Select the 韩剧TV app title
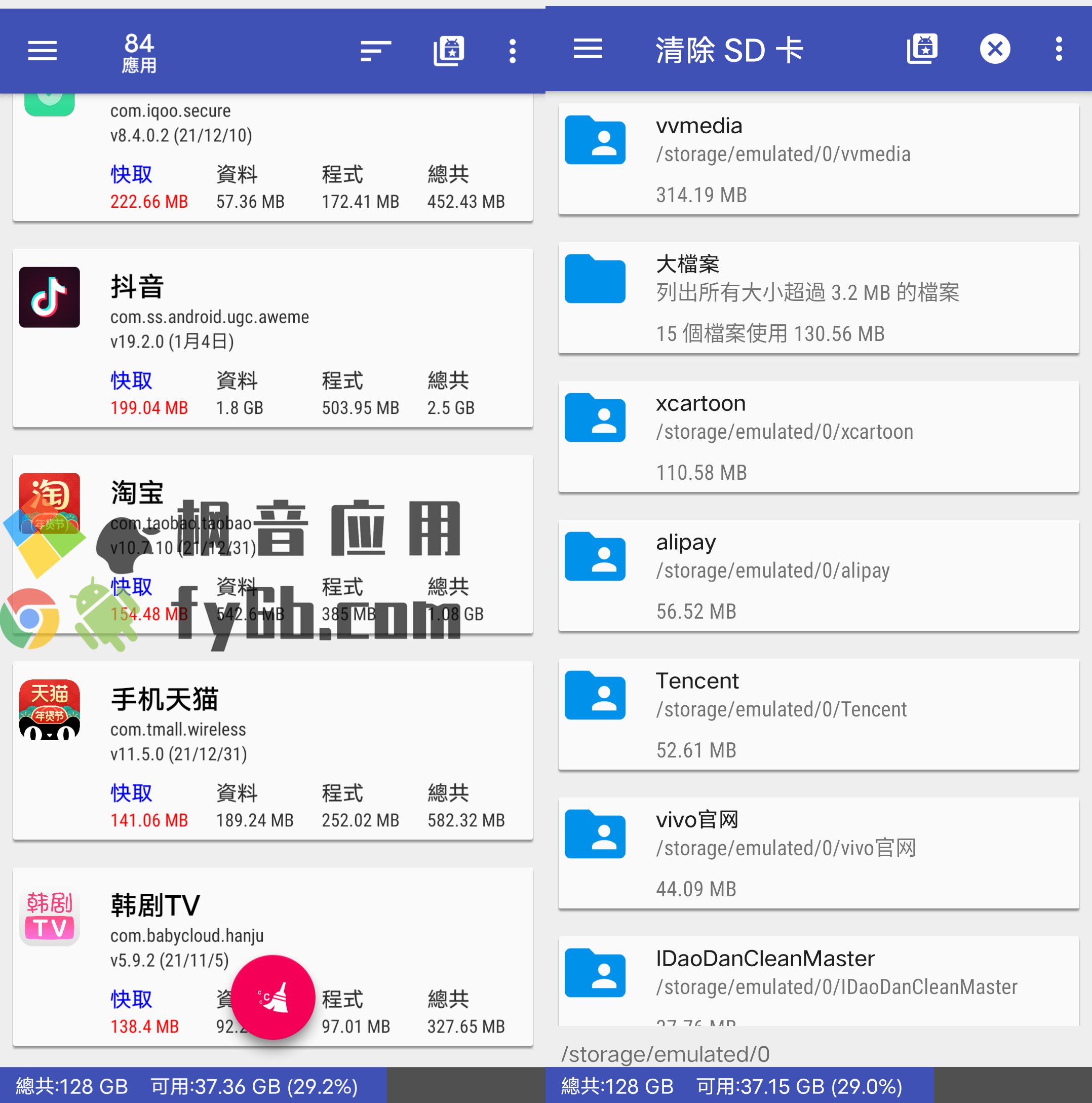1092x1103 pixels. click(x=155, y=905)
